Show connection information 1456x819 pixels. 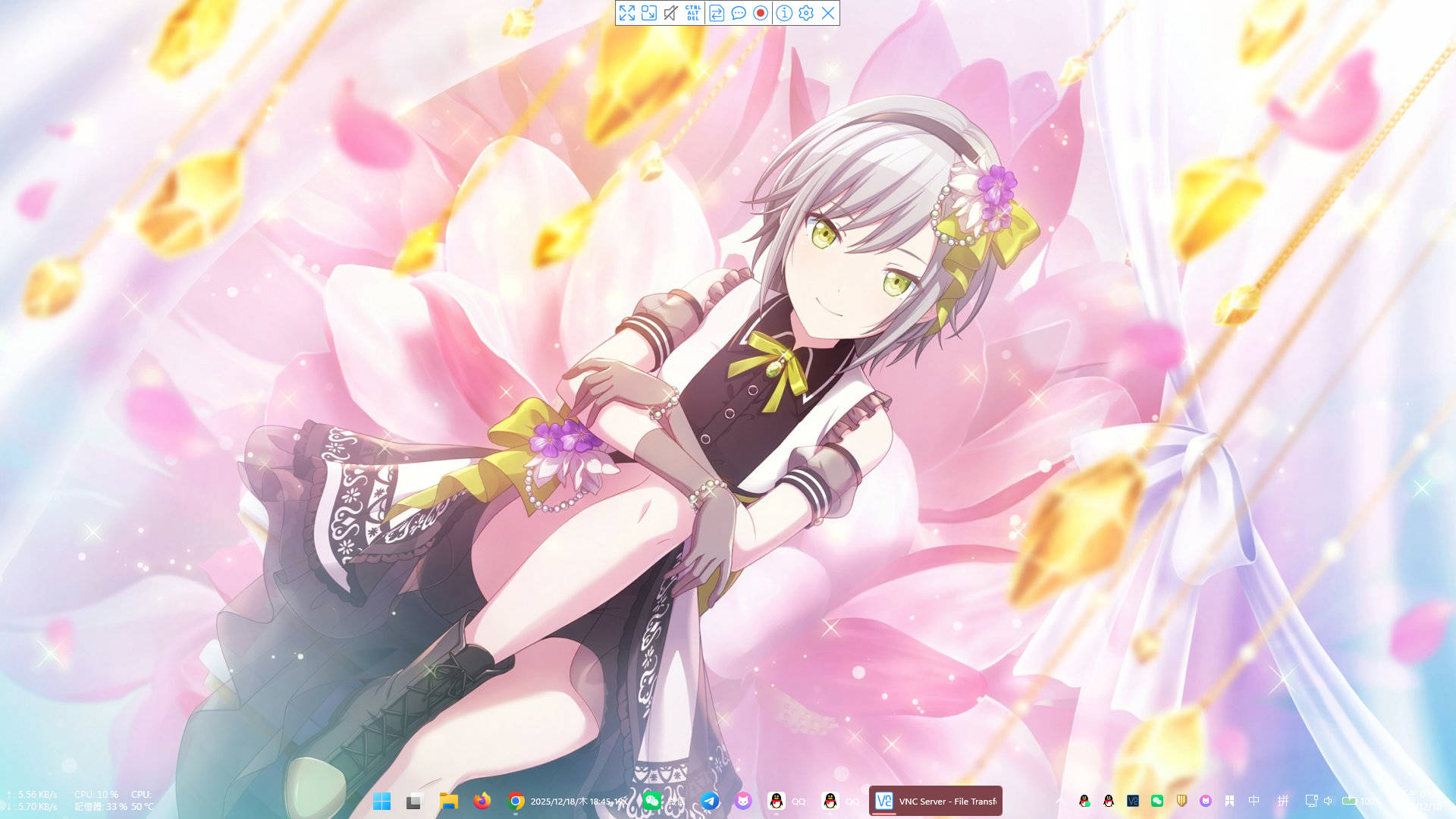coord(784,13)
